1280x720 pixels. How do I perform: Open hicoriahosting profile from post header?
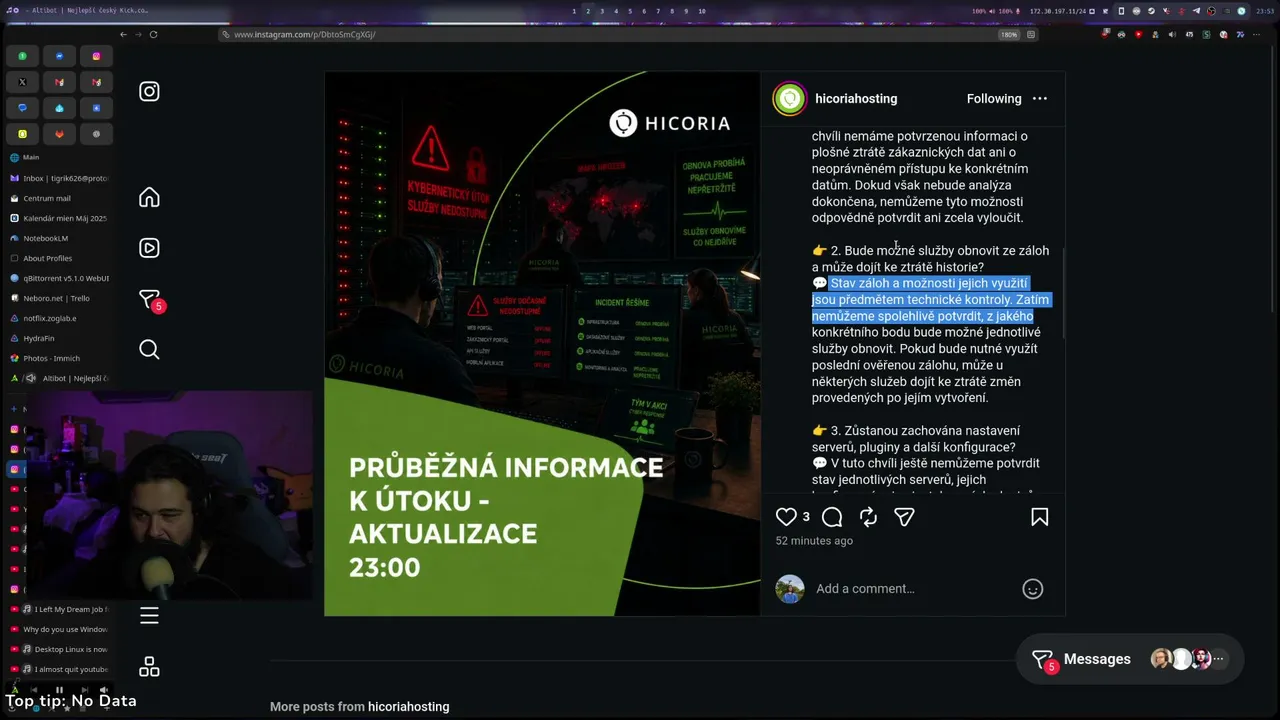coord(856,99)
